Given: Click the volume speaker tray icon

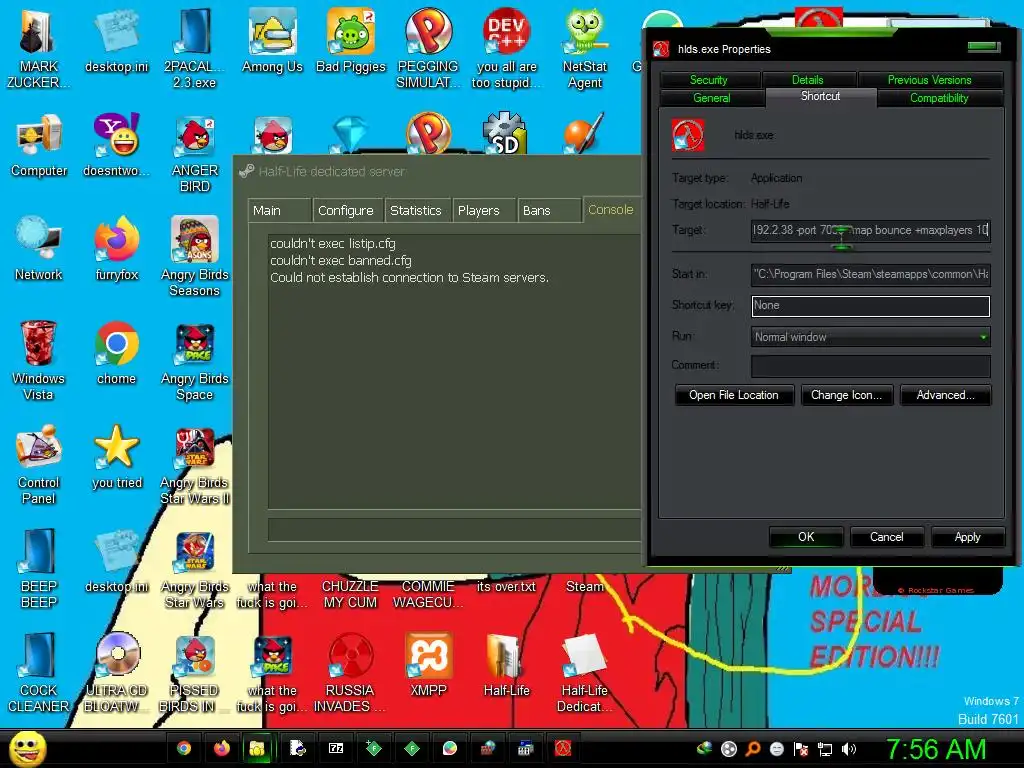Looking at the screenshot, I should point(849,749).
